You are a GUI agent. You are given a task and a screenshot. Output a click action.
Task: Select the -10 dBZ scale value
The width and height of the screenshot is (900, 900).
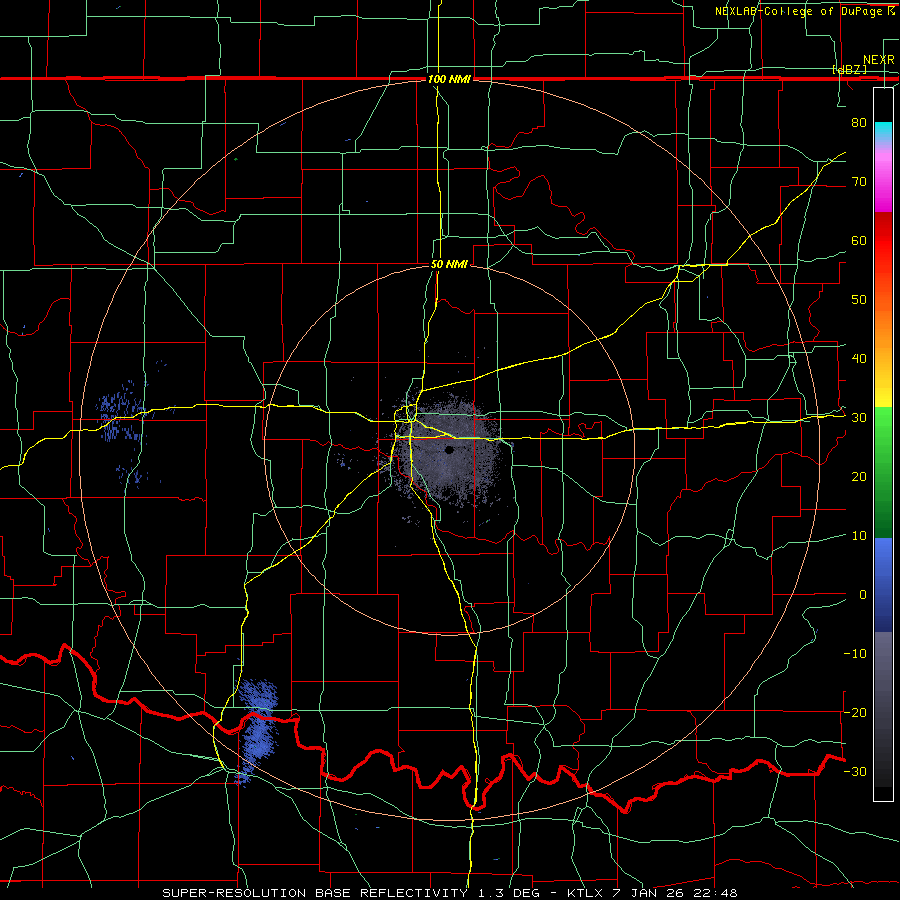point(855,654)
